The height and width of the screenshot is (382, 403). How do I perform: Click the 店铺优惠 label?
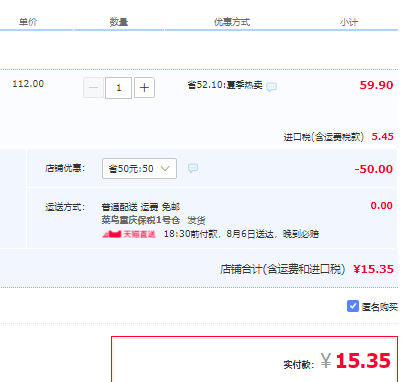(65, 168)
